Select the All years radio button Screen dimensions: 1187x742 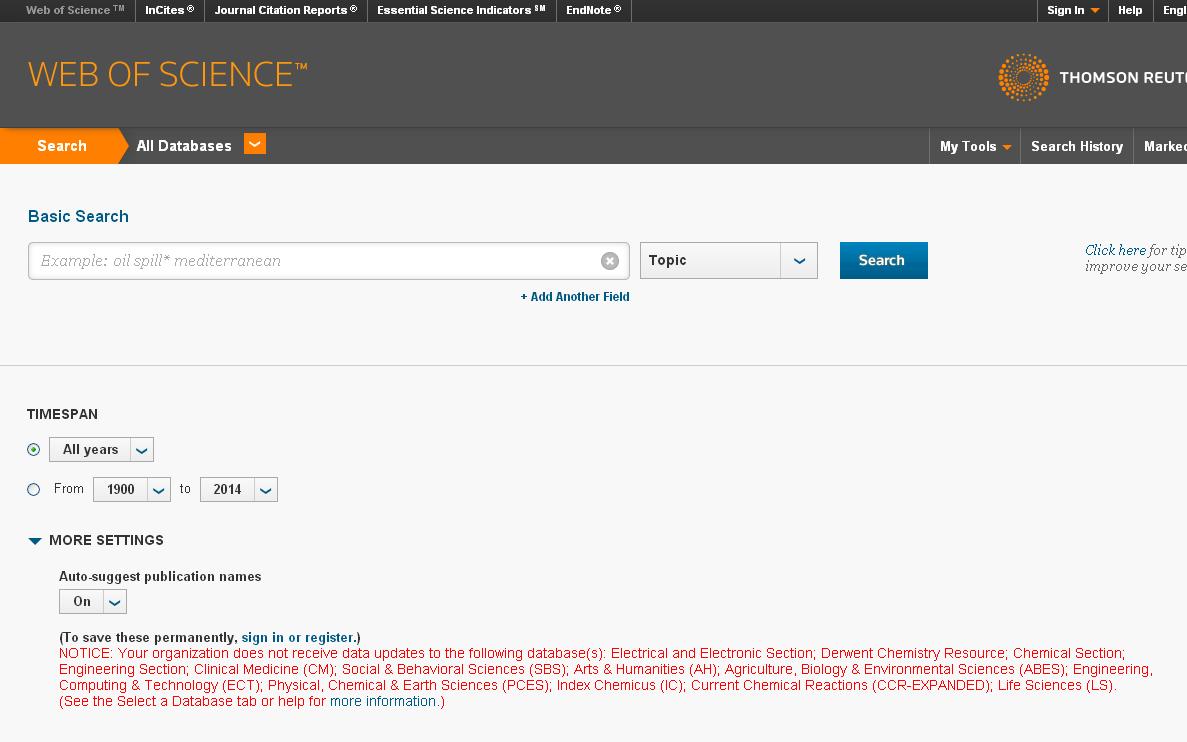click(x=34, y=450)
